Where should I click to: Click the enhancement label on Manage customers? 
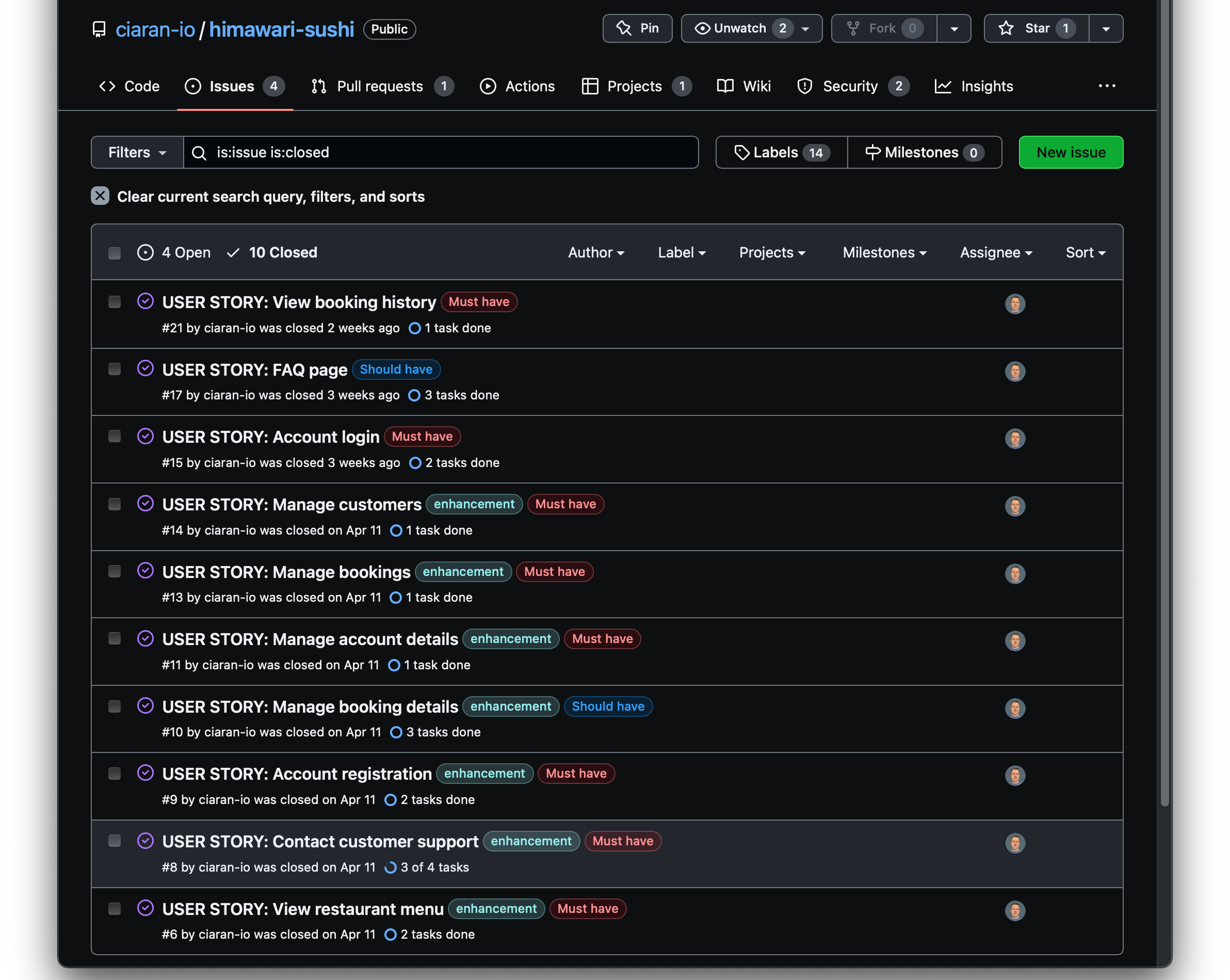(474, 504)
